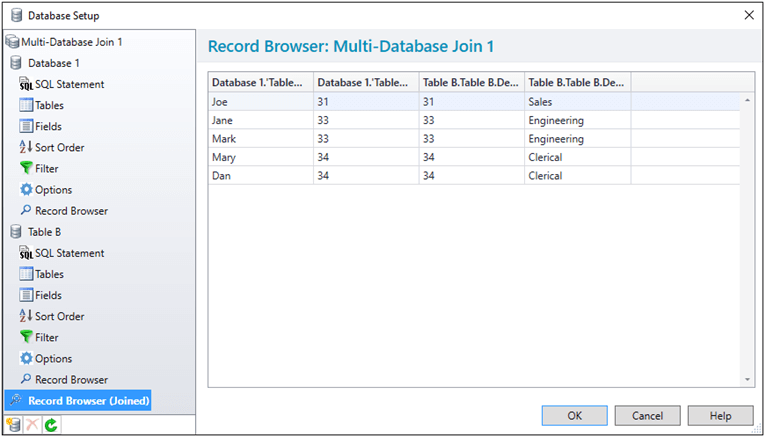Screen dimensions: 766x438
Task: Select the row for Mark
Action: coord(474,139)
